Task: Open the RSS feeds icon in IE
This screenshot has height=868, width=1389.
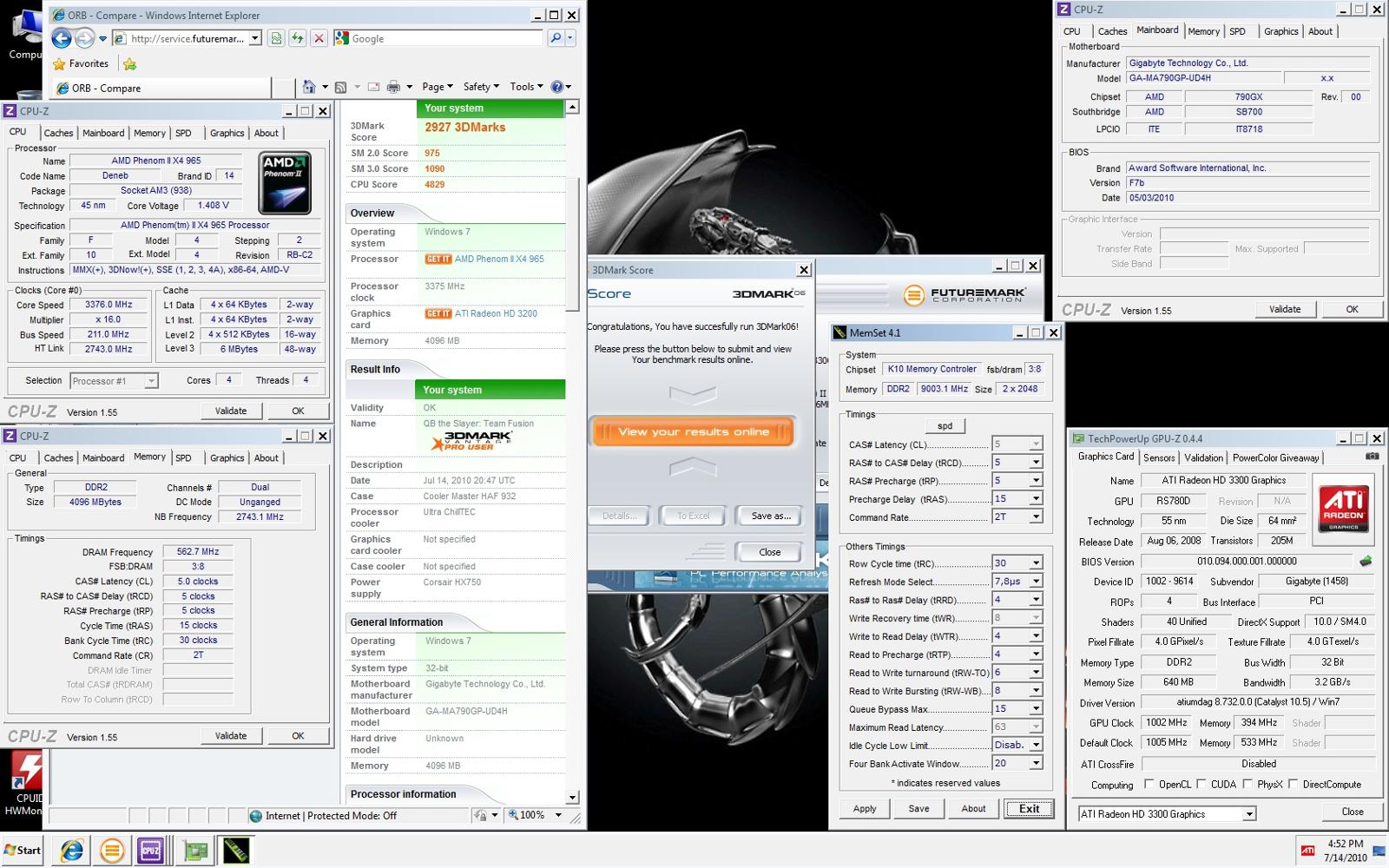Action: (x=340, y=87)
